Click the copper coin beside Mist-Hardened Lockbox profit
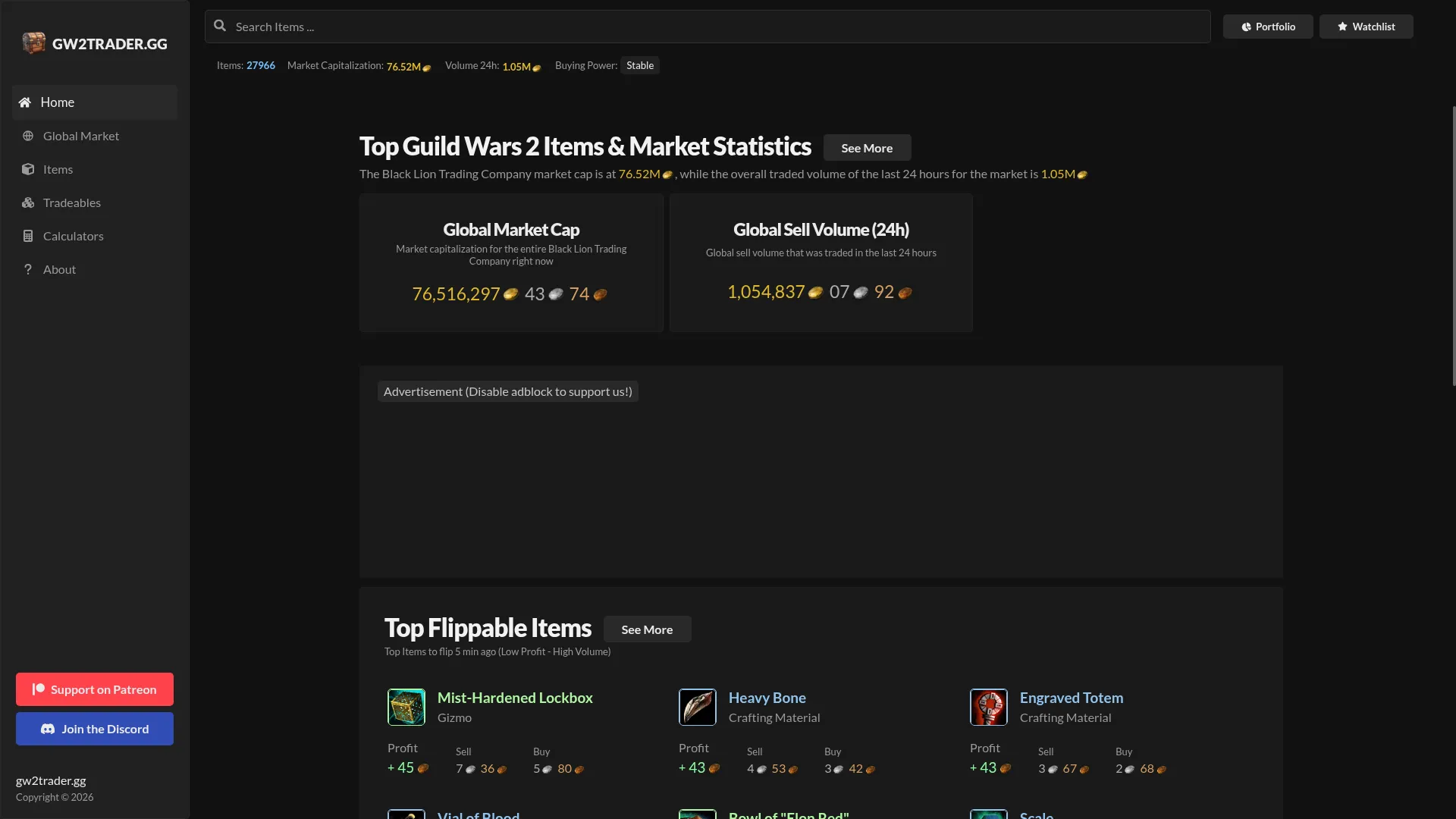The width and height of the screenshot is (1456, 819). (423, 768)
